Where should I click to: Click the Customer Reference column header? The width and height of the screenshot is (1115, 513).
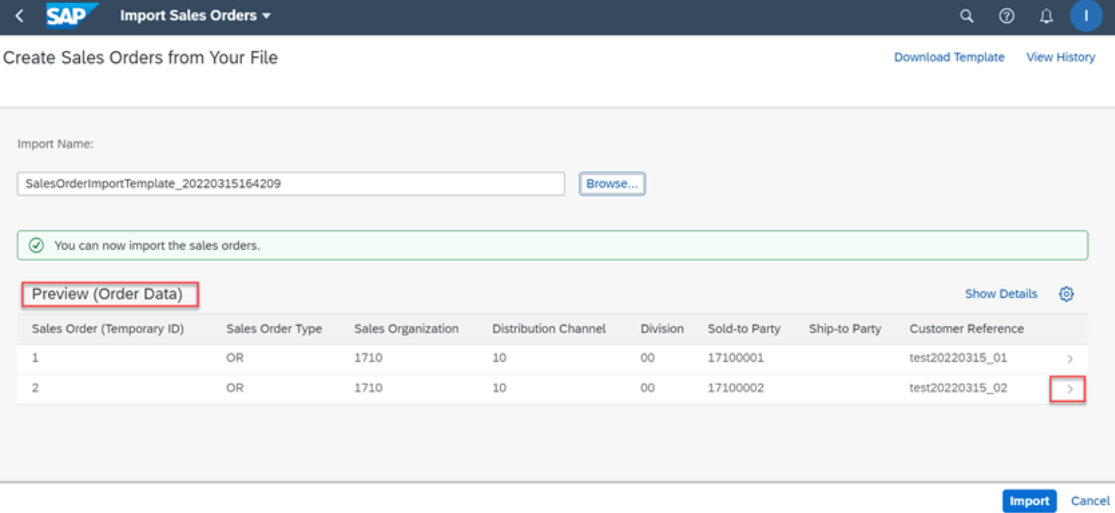966,329
